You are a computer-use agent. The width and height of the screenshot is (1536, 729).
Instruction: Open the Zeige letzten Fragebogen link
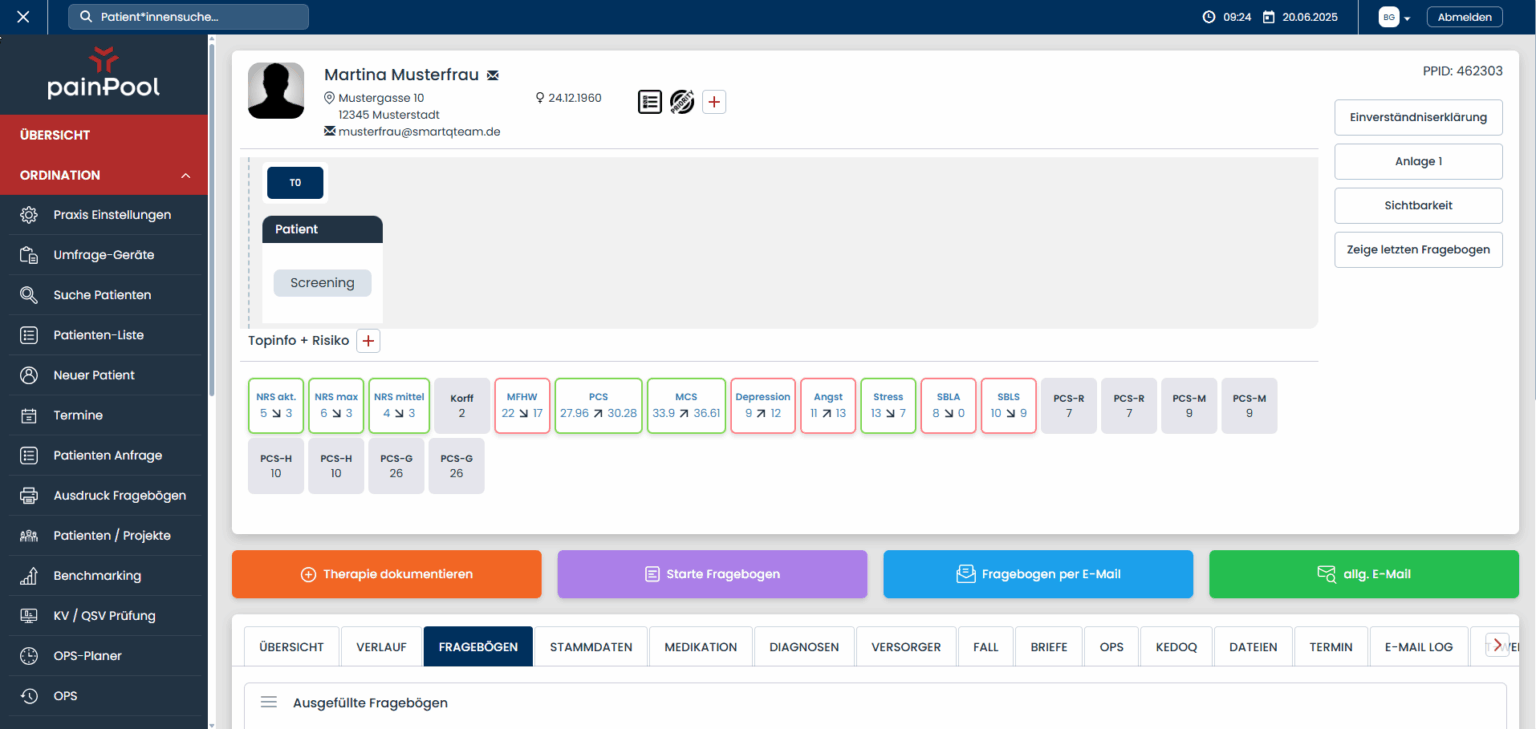coord(1418,249)
